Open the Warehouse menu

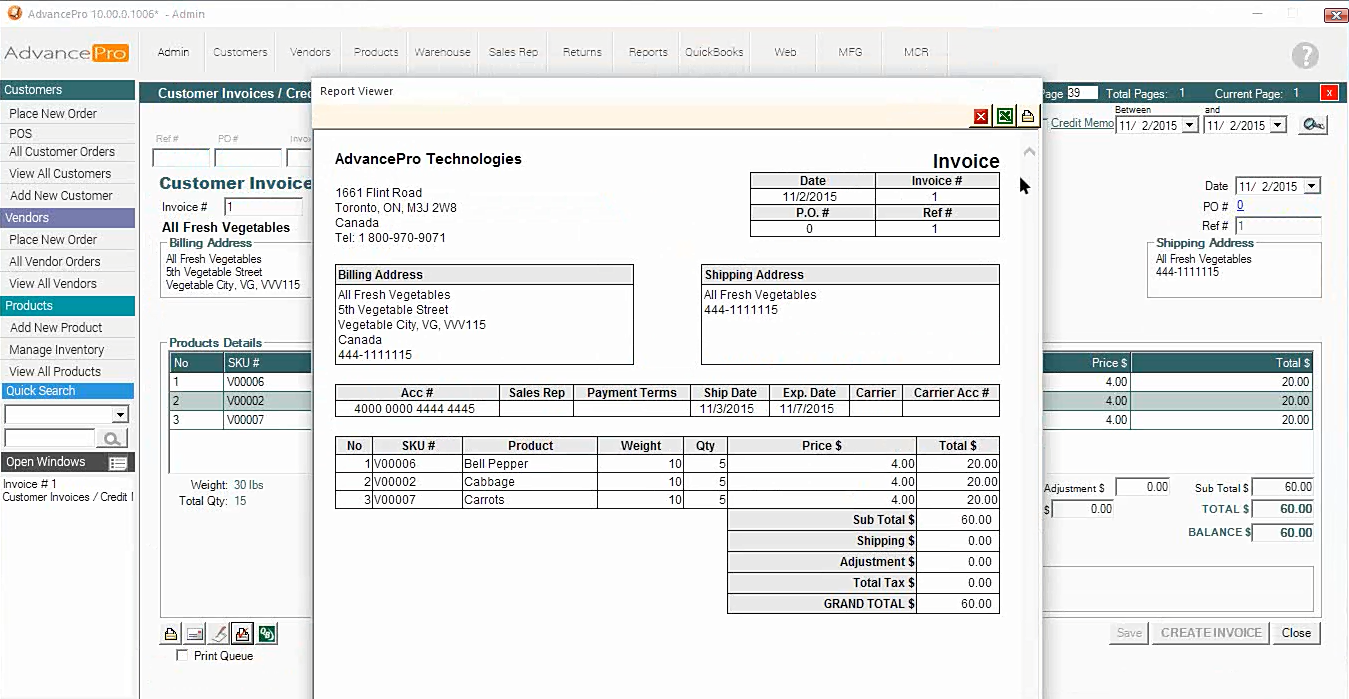[x=442, y=52]
